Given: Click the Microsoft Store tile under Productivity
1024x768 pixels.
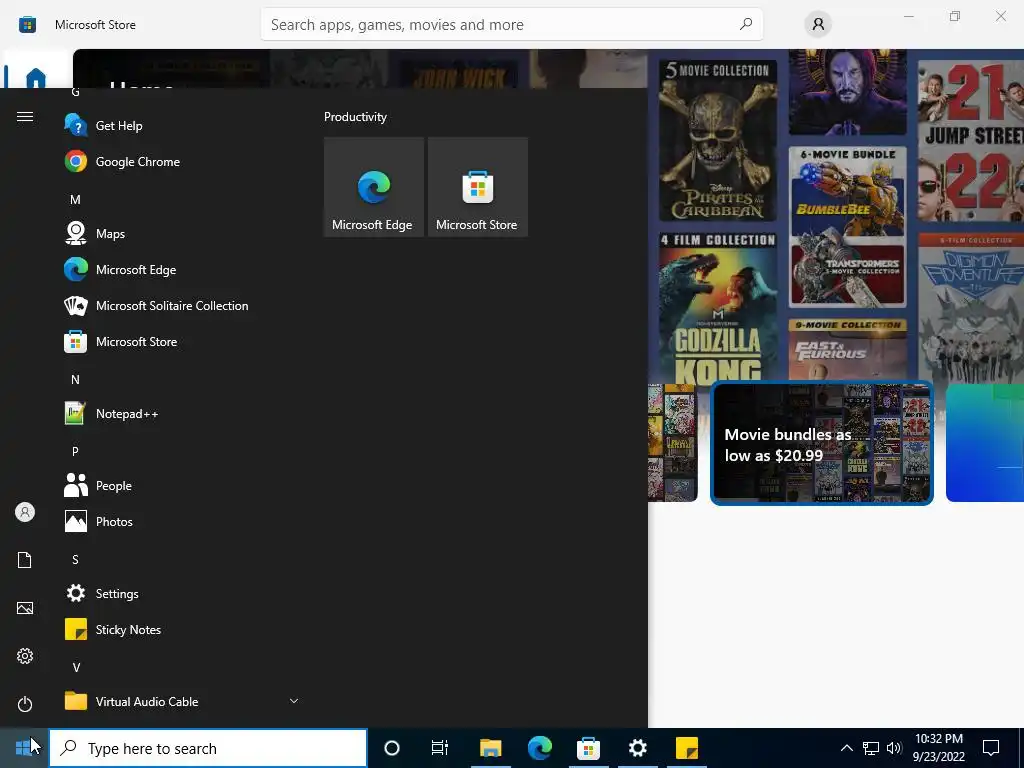Looking at the screenshot, I should point(477,187).
